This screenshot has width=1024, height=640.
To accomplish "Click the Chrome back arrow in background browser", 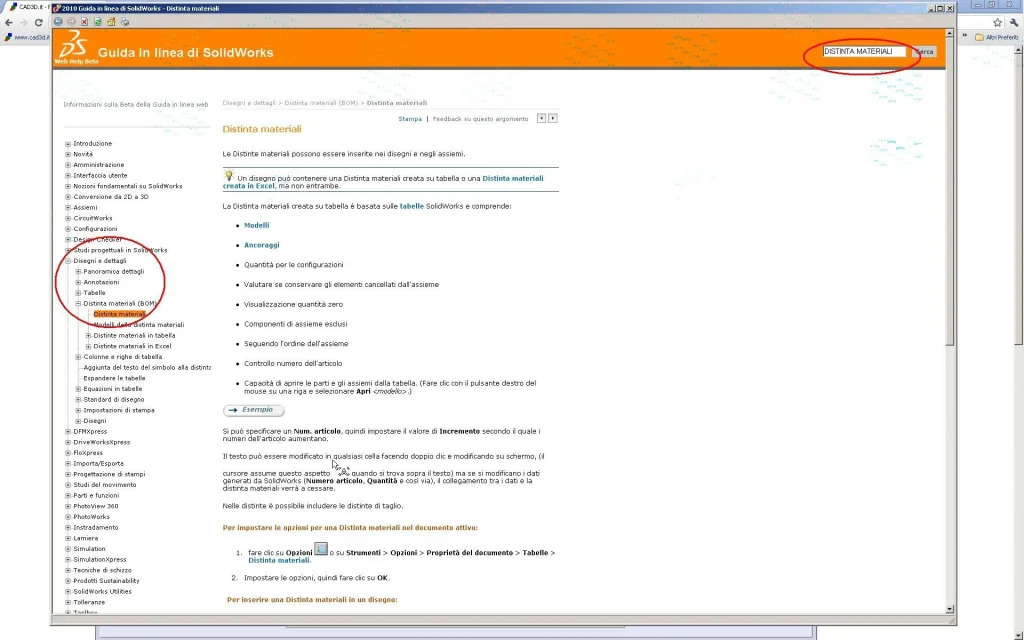I will [x=8, y=22].
